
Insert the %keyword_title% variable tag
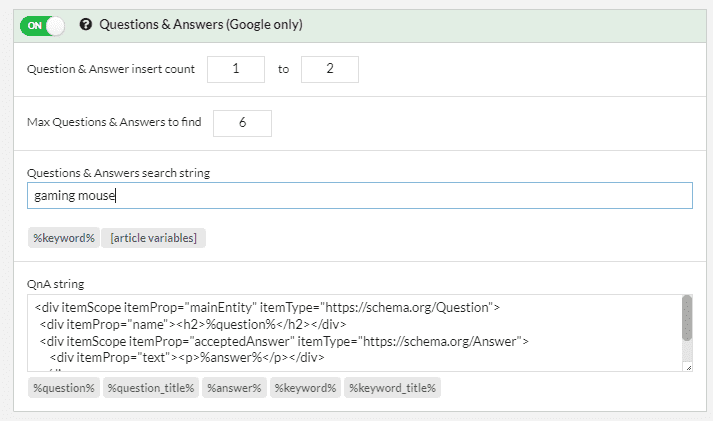coord(392,388)
